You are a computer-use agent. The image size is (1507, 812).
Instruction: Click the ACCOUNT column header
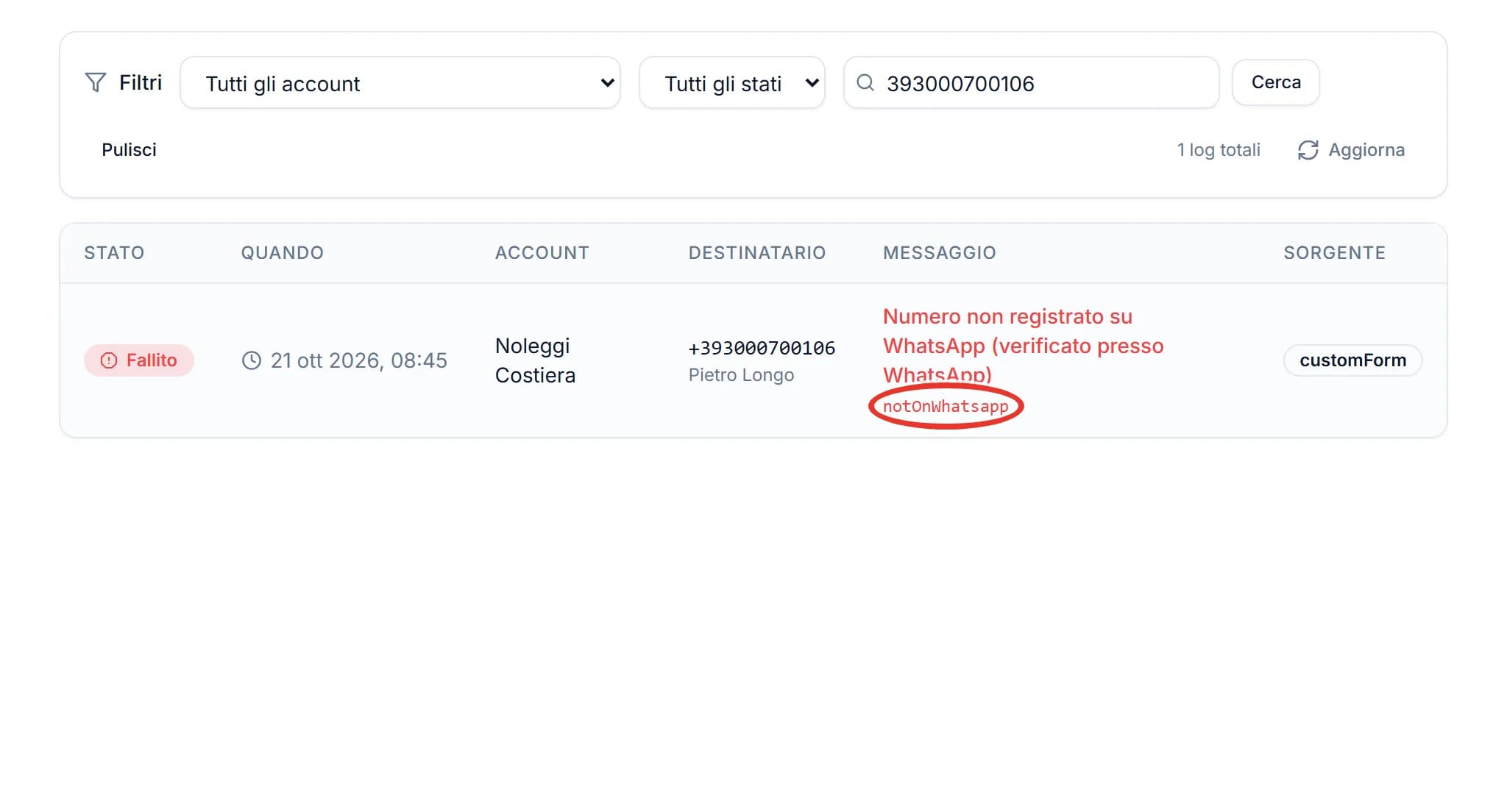click(x=542, y=253)
